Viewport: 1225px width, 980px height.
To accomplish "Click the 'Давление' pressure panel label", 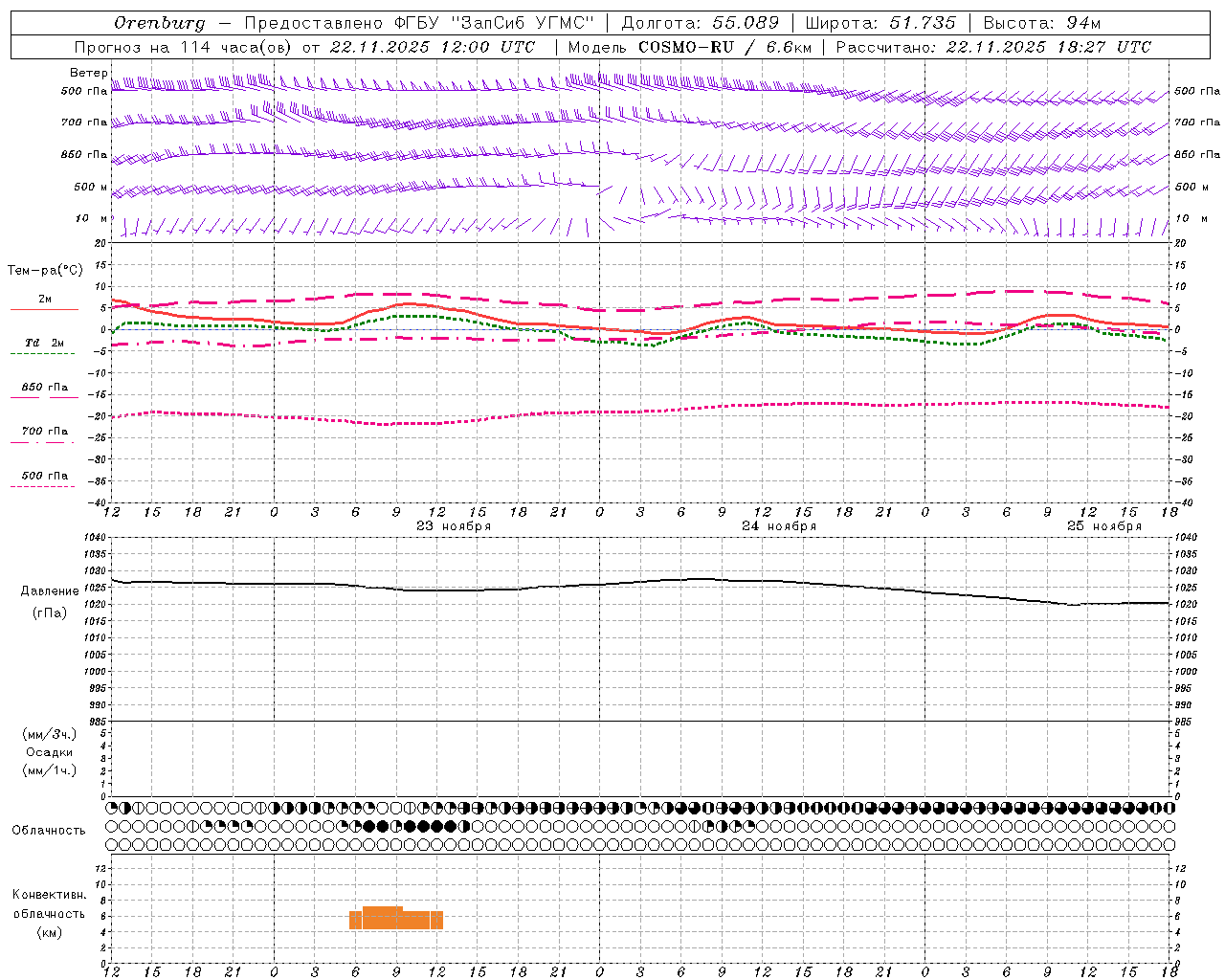I will click(50, 591).
